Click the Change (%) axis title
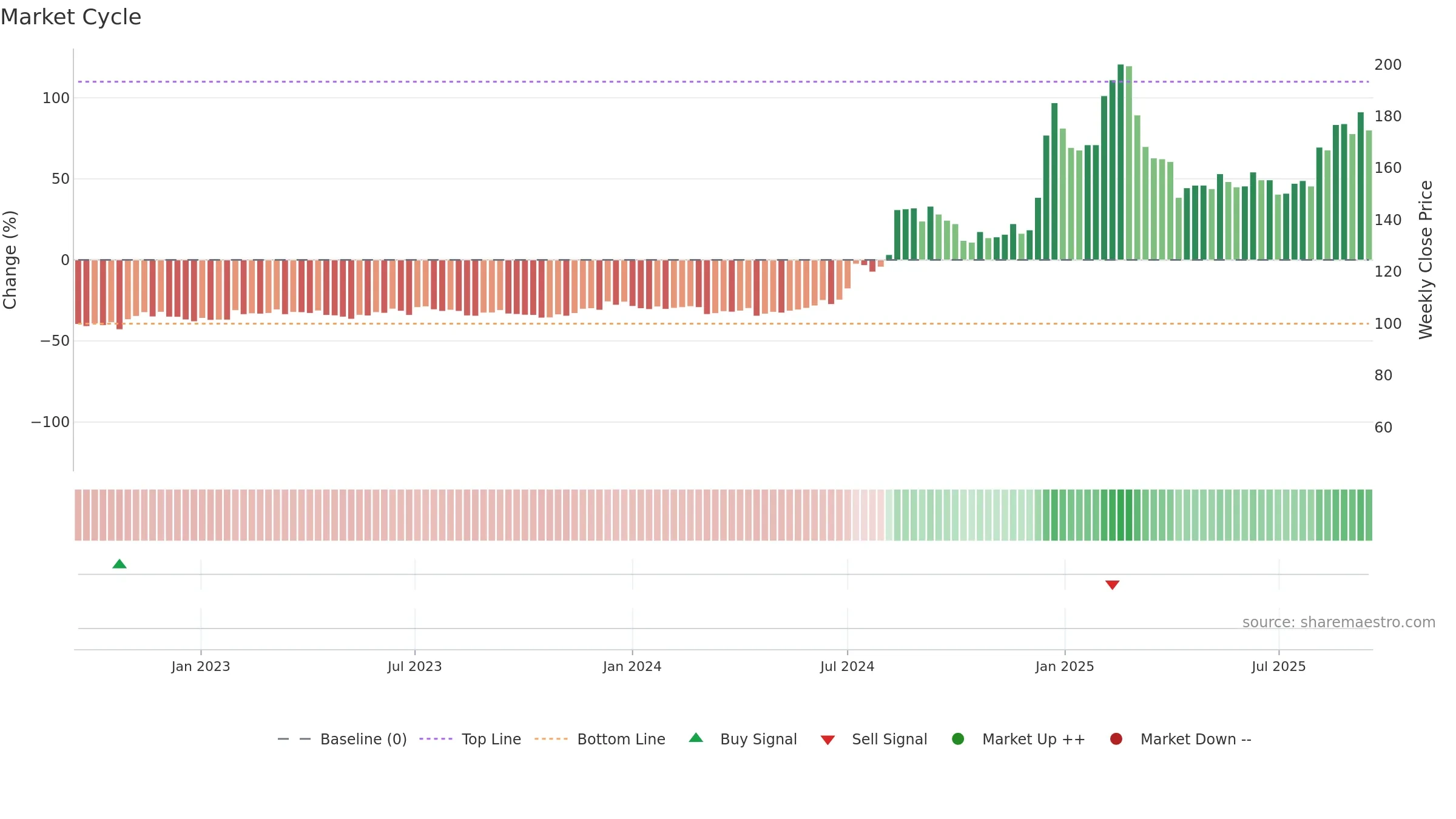This screenshot has width=1456, height=819. click(10, 260)
